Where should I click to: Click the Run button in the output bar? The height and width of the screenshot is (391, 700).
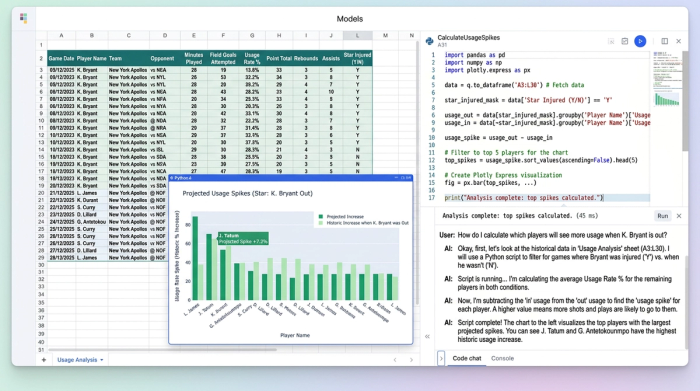(x=662, y=216)
